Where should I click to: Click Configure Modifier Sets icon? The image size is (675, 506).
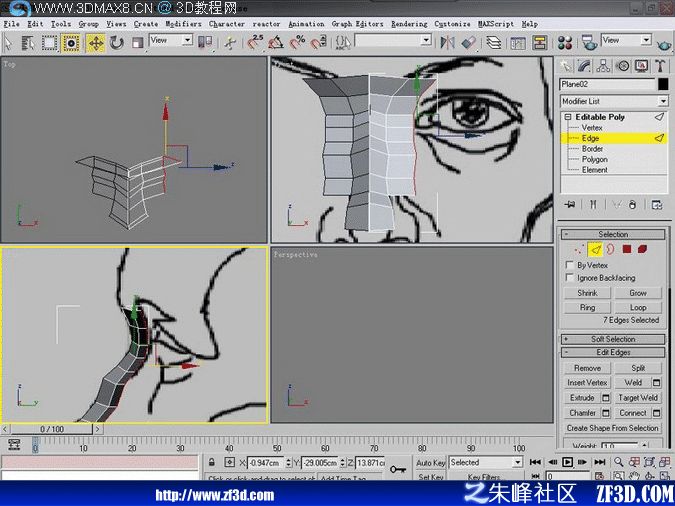657,205
